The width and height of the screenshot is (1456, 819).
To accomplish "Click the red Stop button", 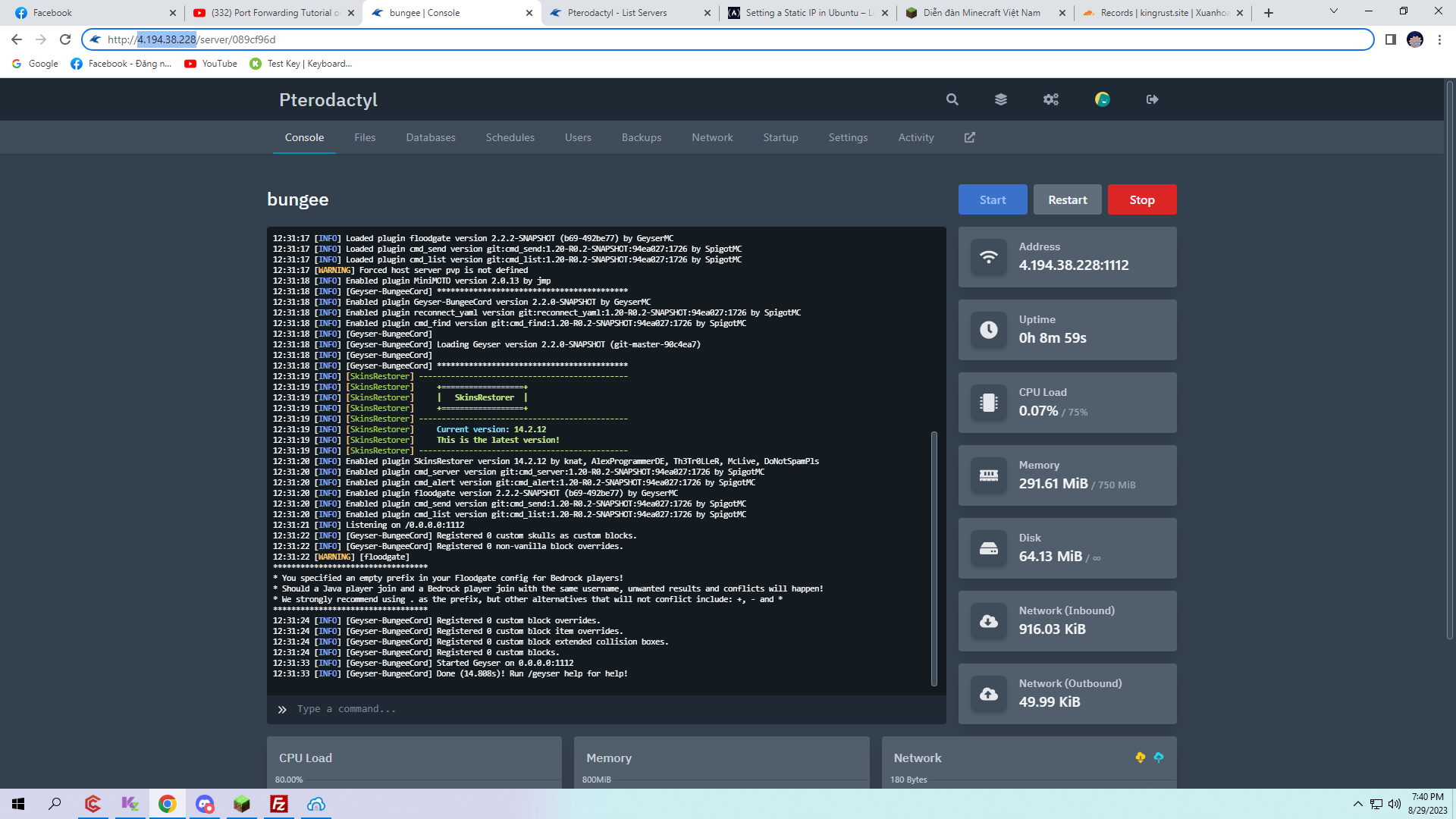I will [x=1142, y=199].
